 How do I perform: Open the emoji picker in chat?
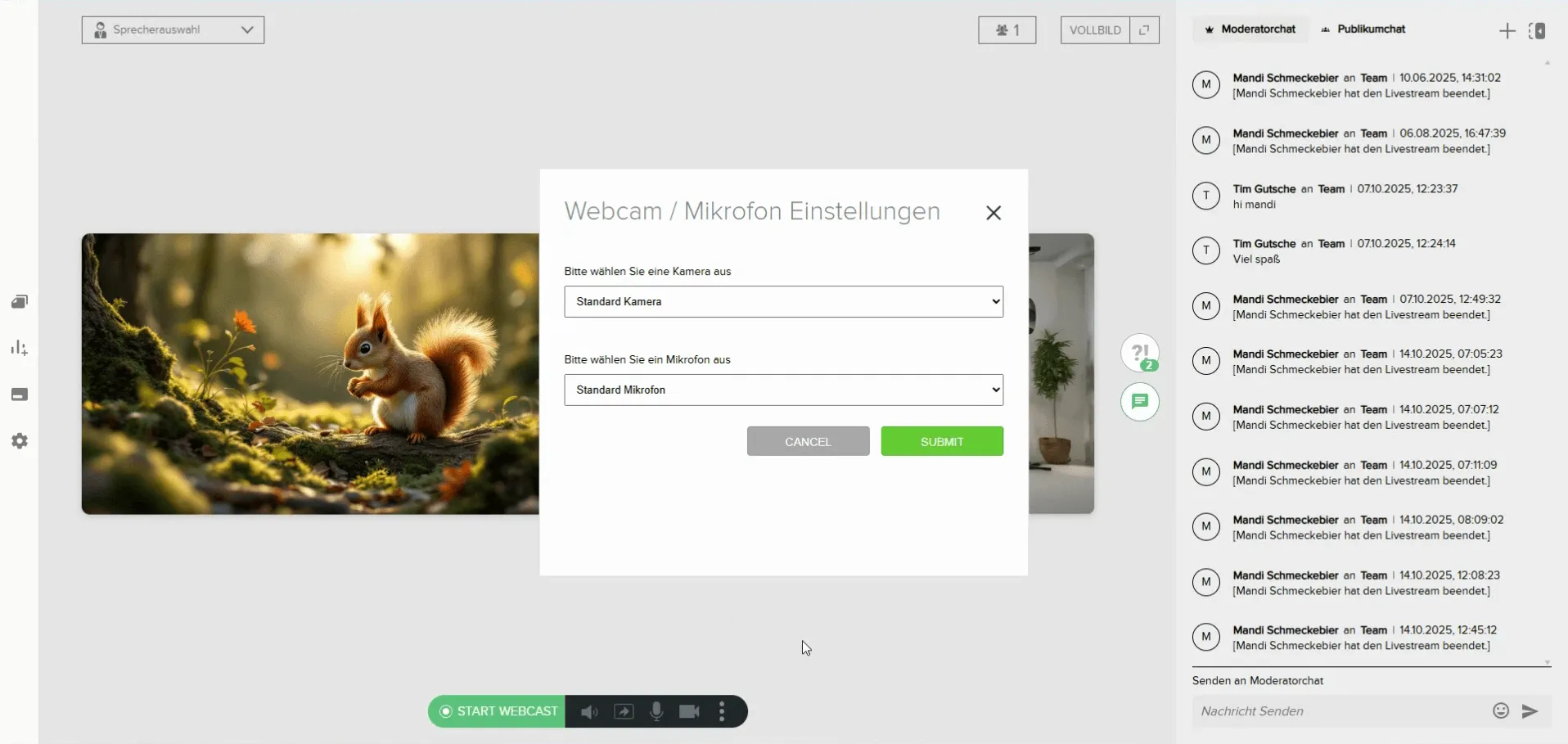1500,711
